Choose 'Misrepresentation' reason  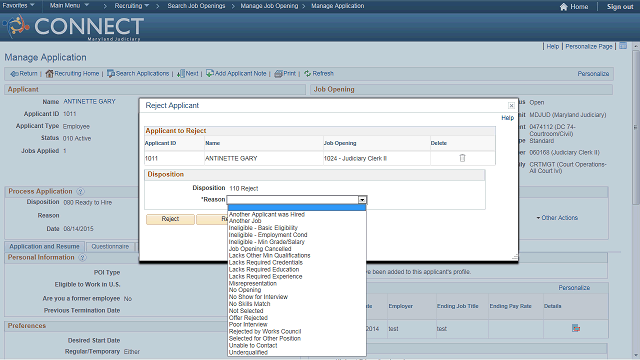[x=253, y=283]
